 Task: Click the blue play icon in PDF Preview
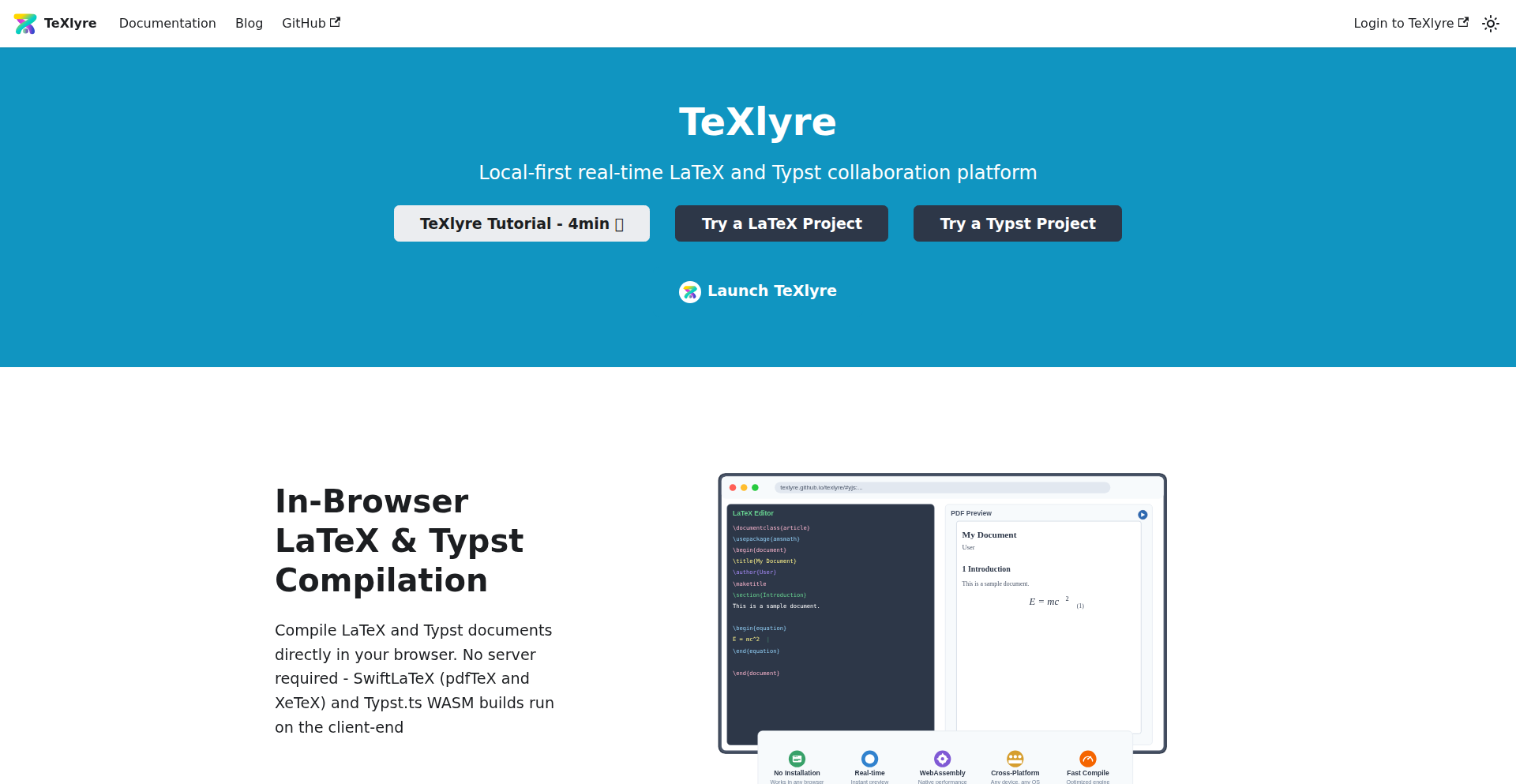point(1143,515)
